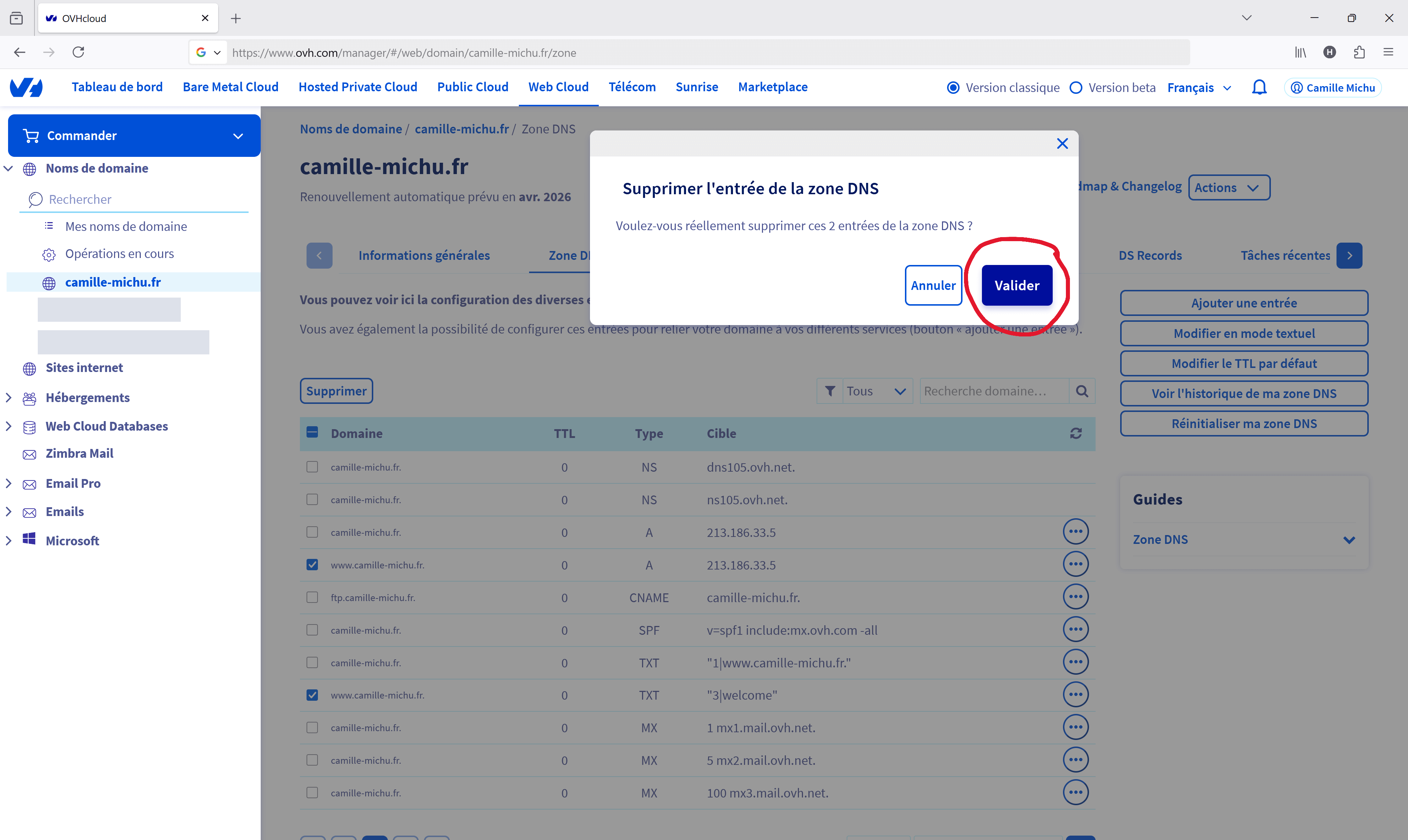Check the ftp CNAME record checkbox
The width and height of the screenshot is (1408, 840).
click(x=312, y=598)
